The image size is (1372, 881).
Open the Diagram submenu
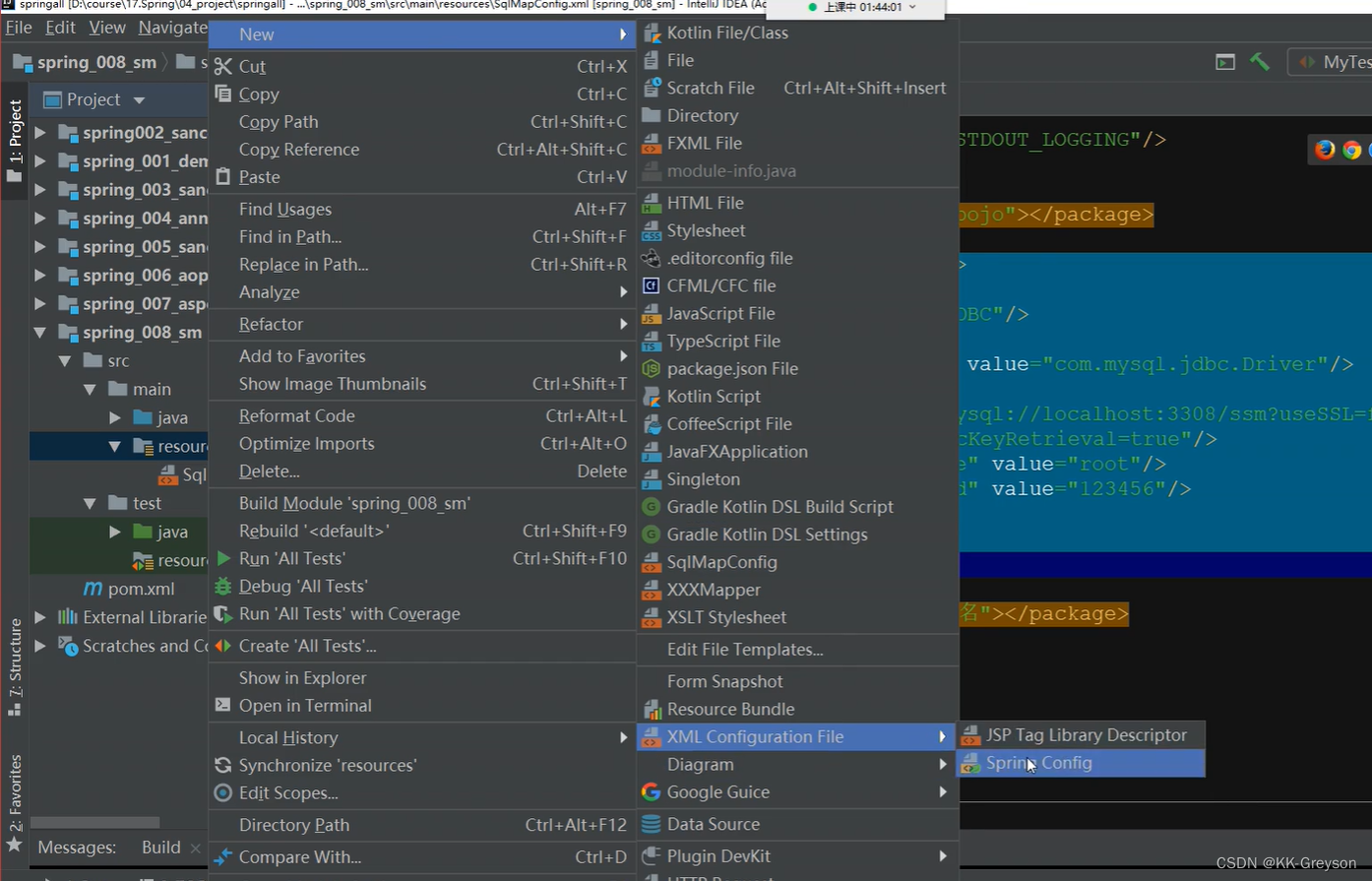tap(797, 765)
